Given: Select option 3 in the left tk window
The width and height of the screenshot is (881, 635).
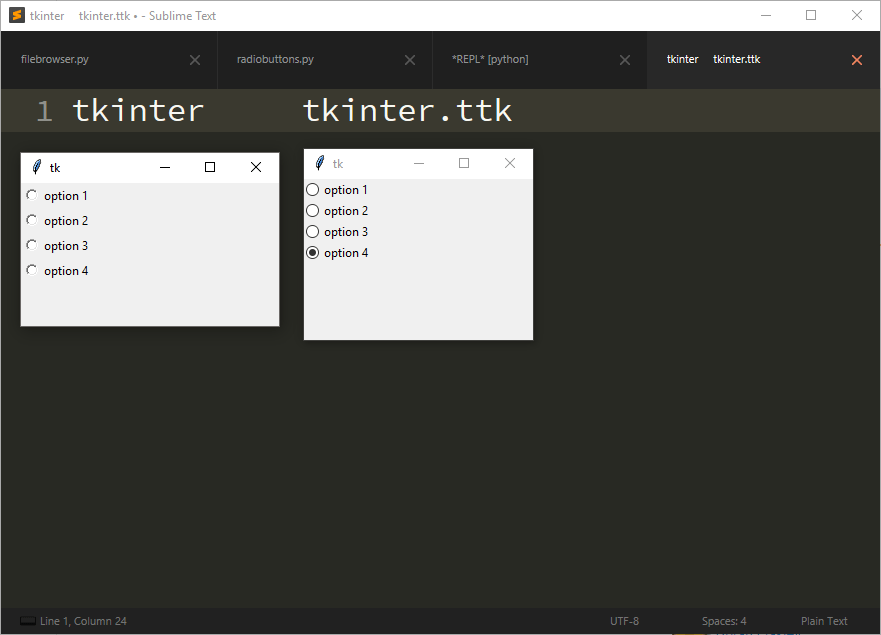Looking at the screenshot, I should point(31,245).
